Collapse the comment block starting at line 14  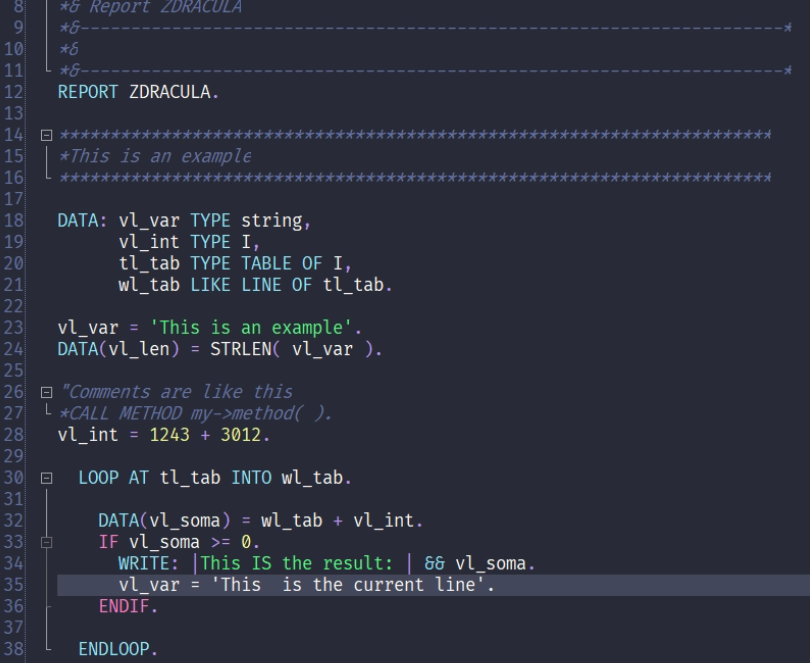point(46,135)
